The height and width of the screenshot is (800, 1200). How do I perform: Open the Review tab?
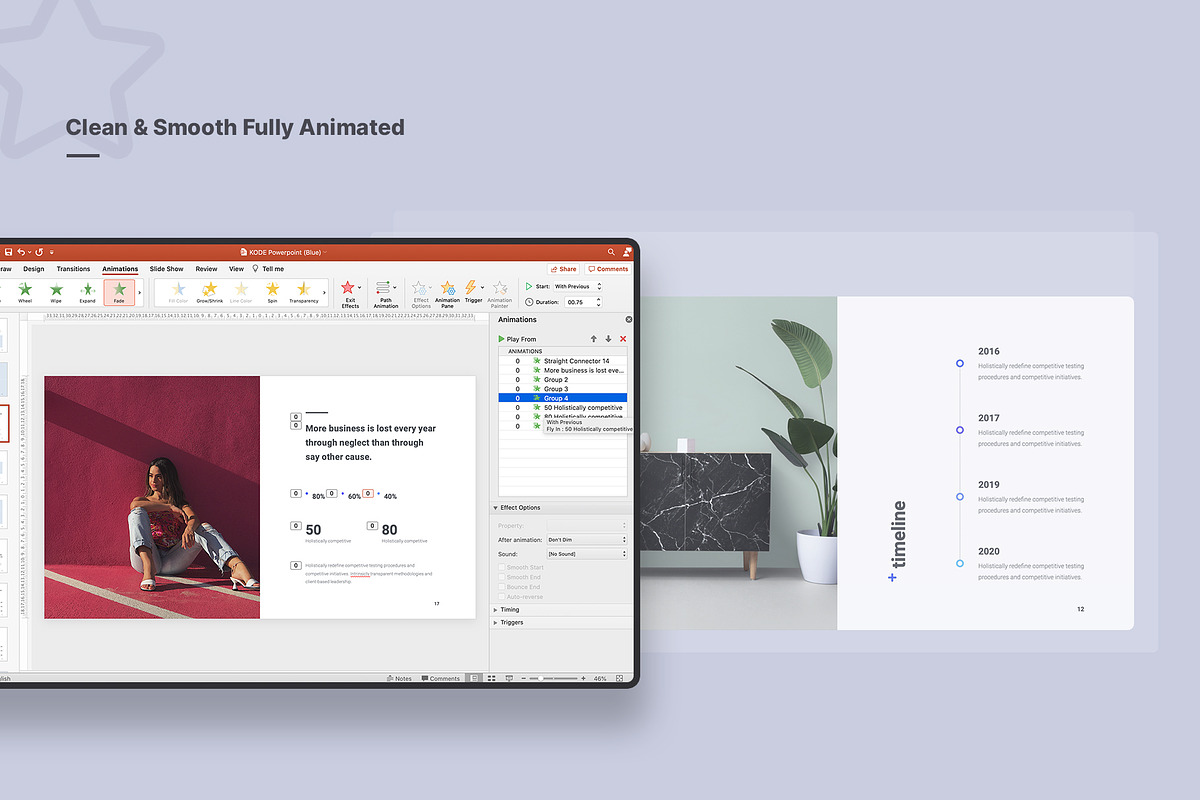[206, 269]
